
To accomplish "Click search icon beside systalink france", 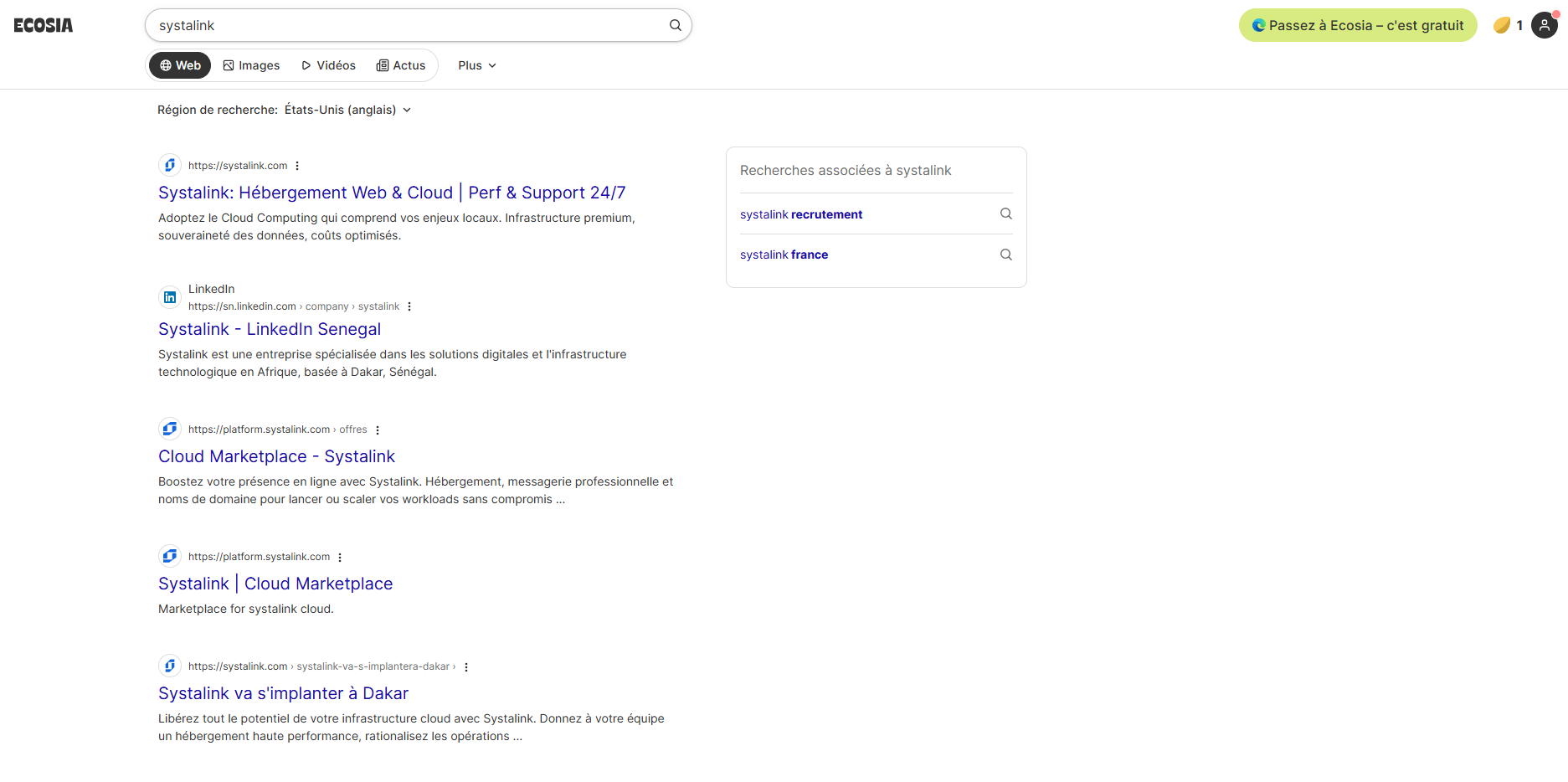I will coord(1006,255).
